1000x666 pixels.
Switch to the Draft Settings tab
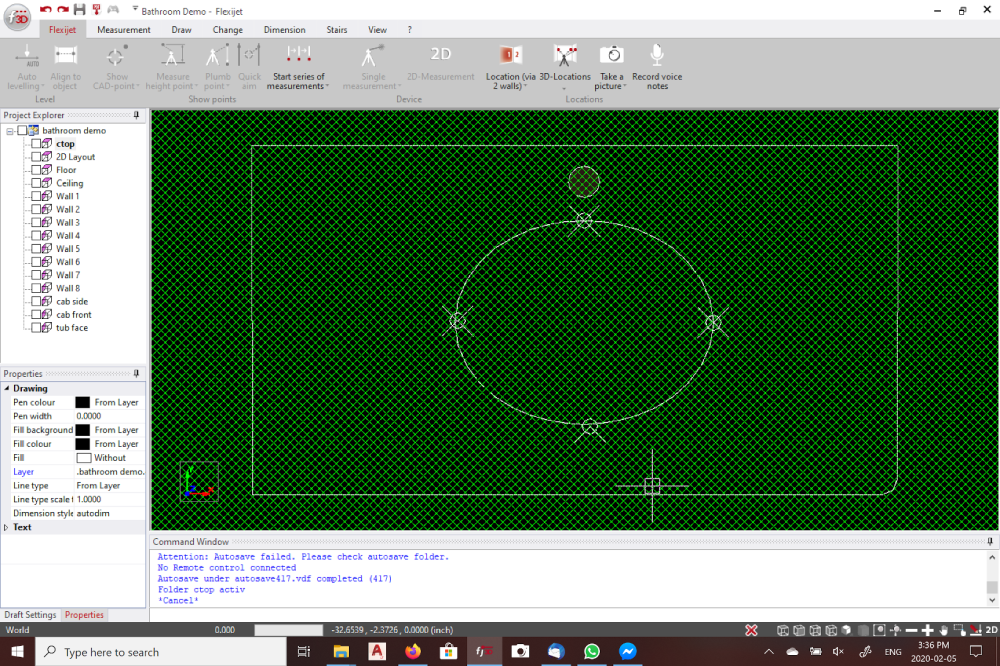[x=30, y=615]
